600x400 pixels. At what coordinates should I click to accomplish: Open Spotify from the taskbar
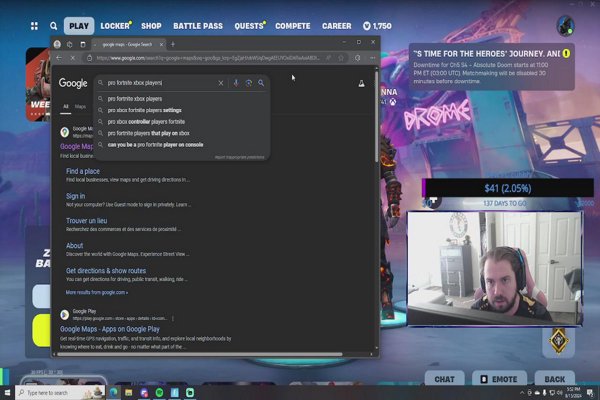tap(159, 393)
